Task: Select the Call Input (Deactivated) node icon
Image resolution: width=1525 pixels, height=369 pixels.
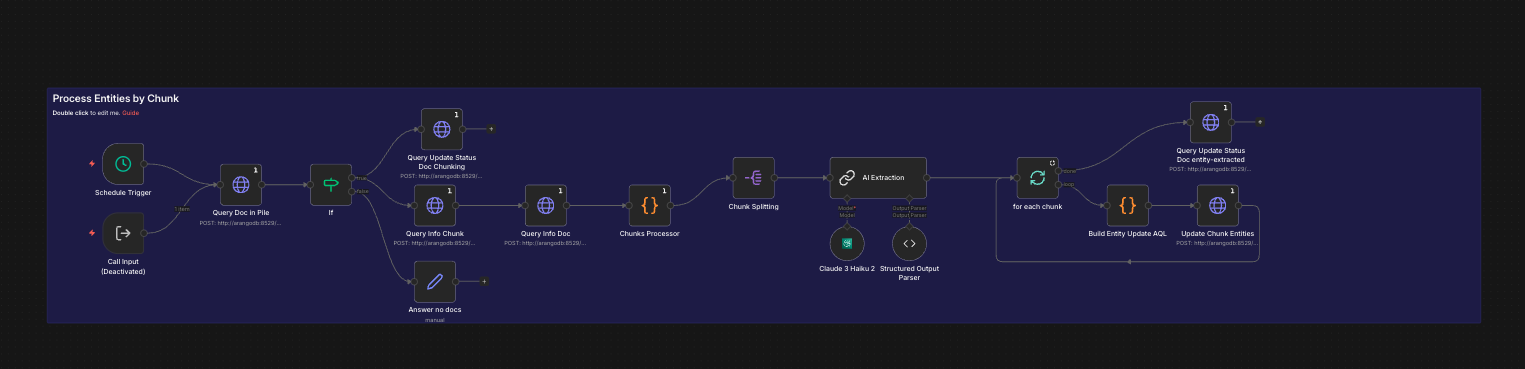Action: click(x=122, y=233)
